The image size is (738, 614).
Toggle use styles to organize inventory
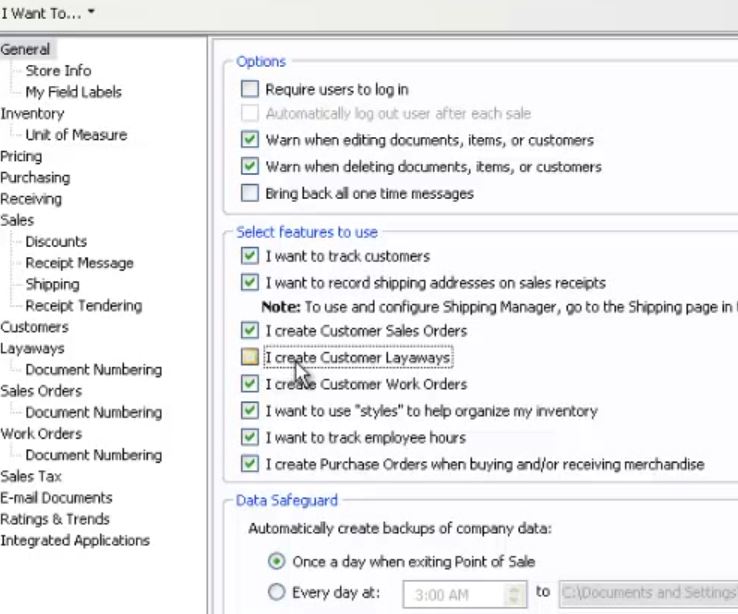[x=249, y=411]
